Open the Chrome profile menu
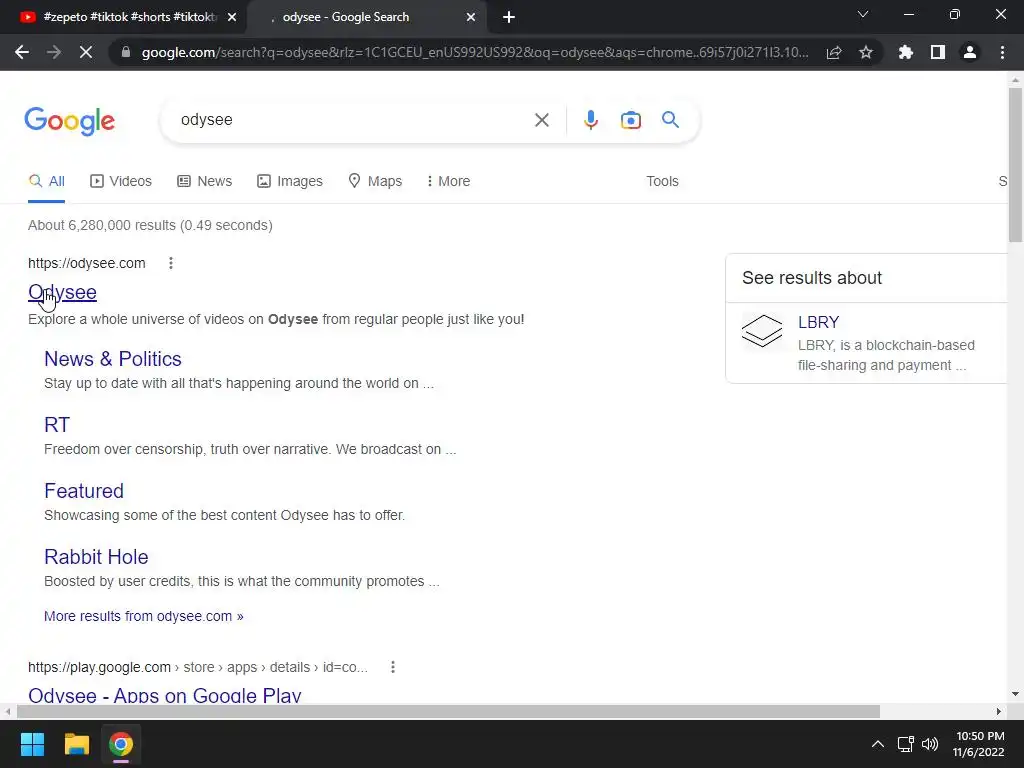The height and width of the screenshot is (768, 1024). click(970, 52)
